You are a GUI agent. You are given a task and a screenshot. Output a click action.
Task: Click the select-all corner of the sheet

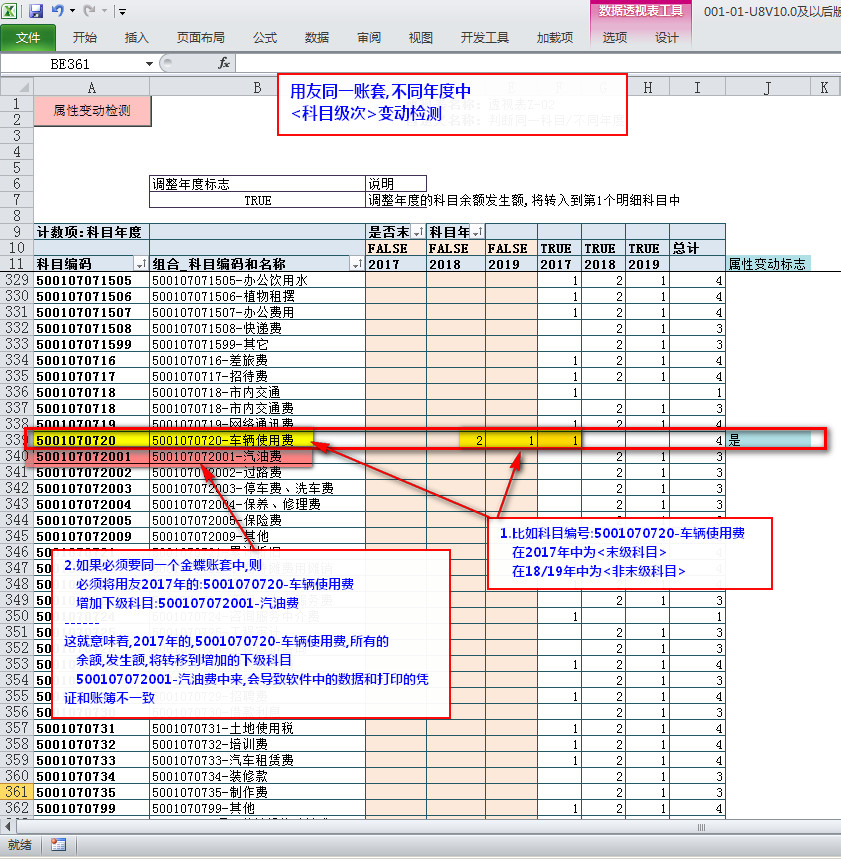[16, 88]
